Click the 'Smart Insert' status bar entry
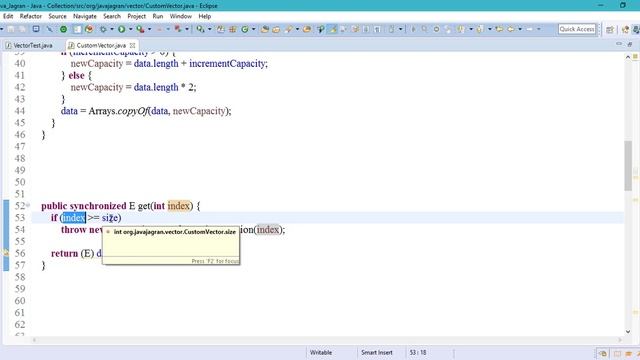Viewport: 640px width, 360px height. (377, 352)
